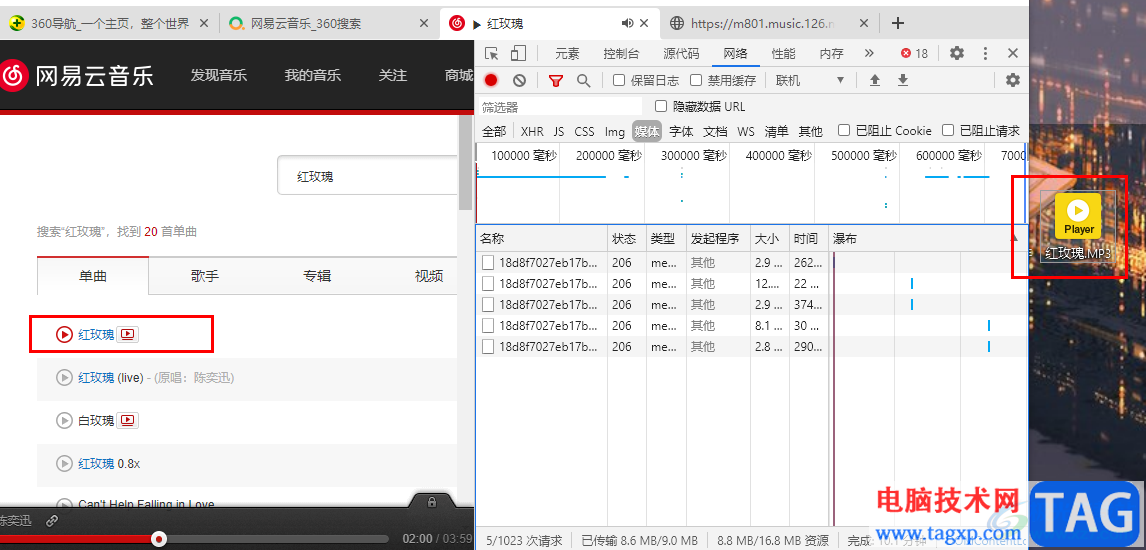1146x550 pixels.
Task: Switch to the 控制台 panel tab
Action: pyautogui.click(x=621, y=53)
